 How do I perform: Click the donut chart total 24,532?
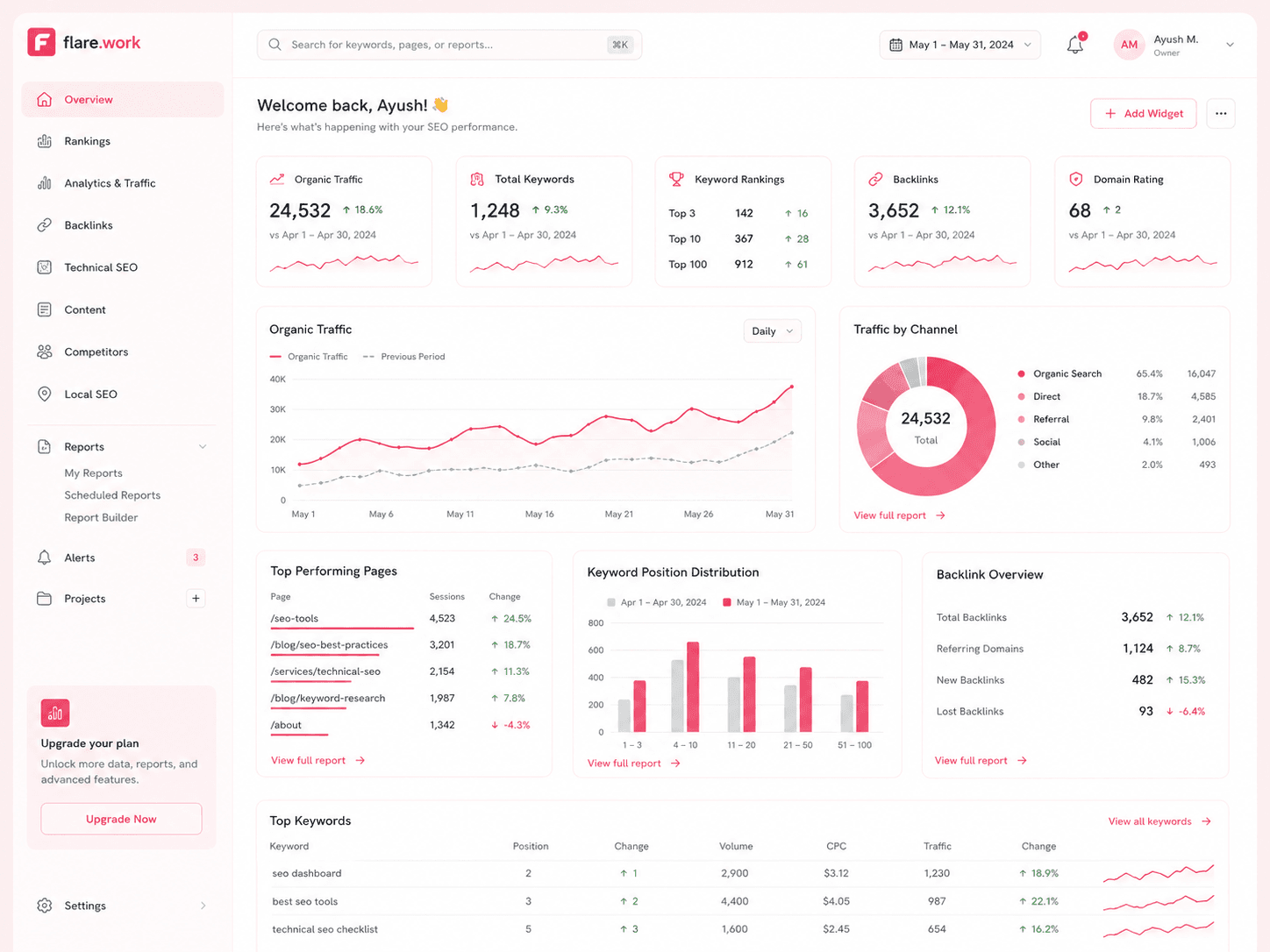tap(925, 419)
